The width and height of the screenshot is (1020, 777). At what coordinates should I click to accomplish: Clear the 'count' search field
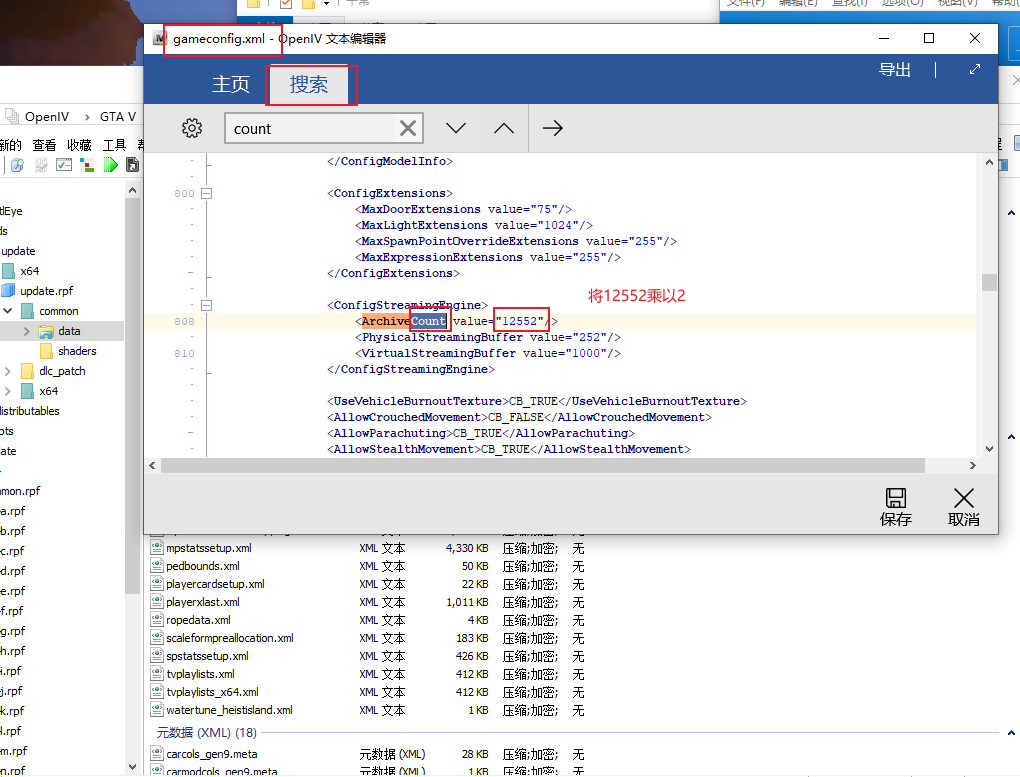pyautogui.click(x=408, y=128)
